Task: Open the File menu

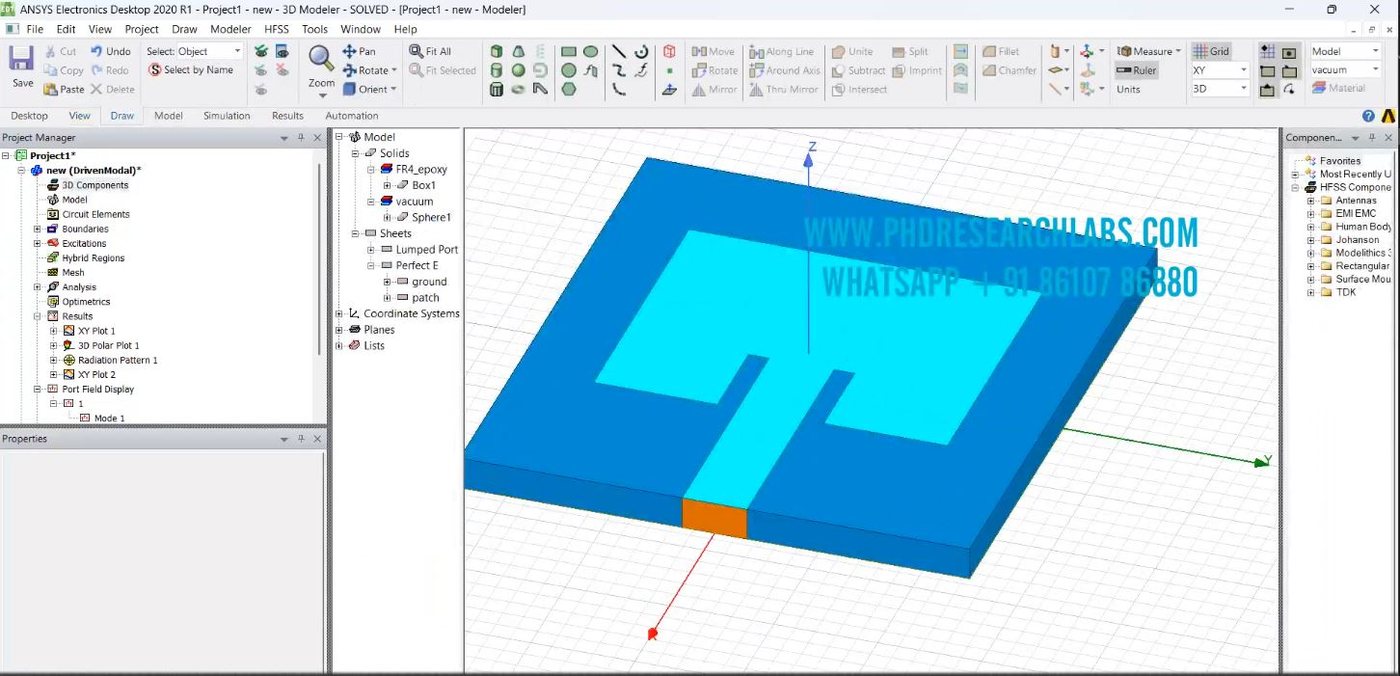Action: (35, 29)
